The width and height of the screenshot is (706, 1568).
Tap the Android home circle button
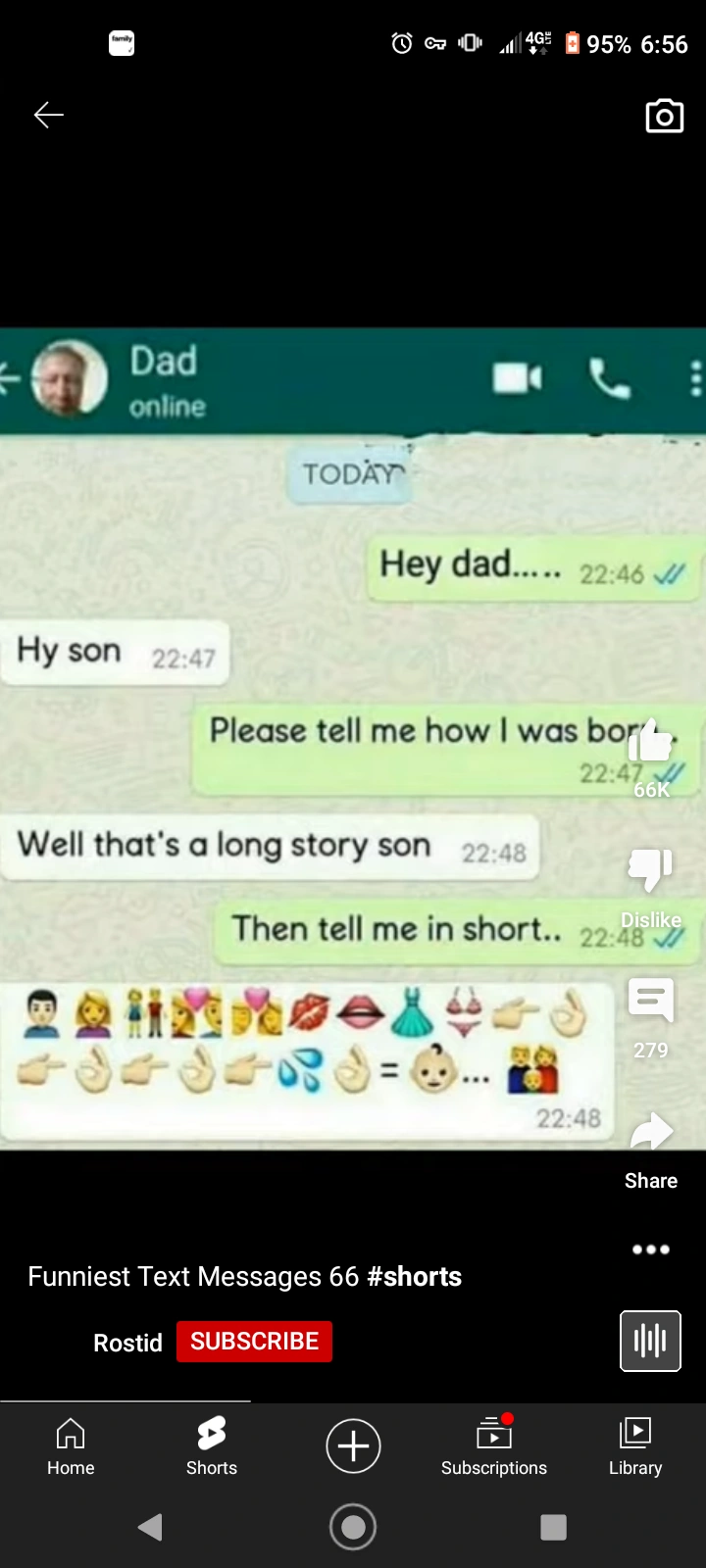353,1527
